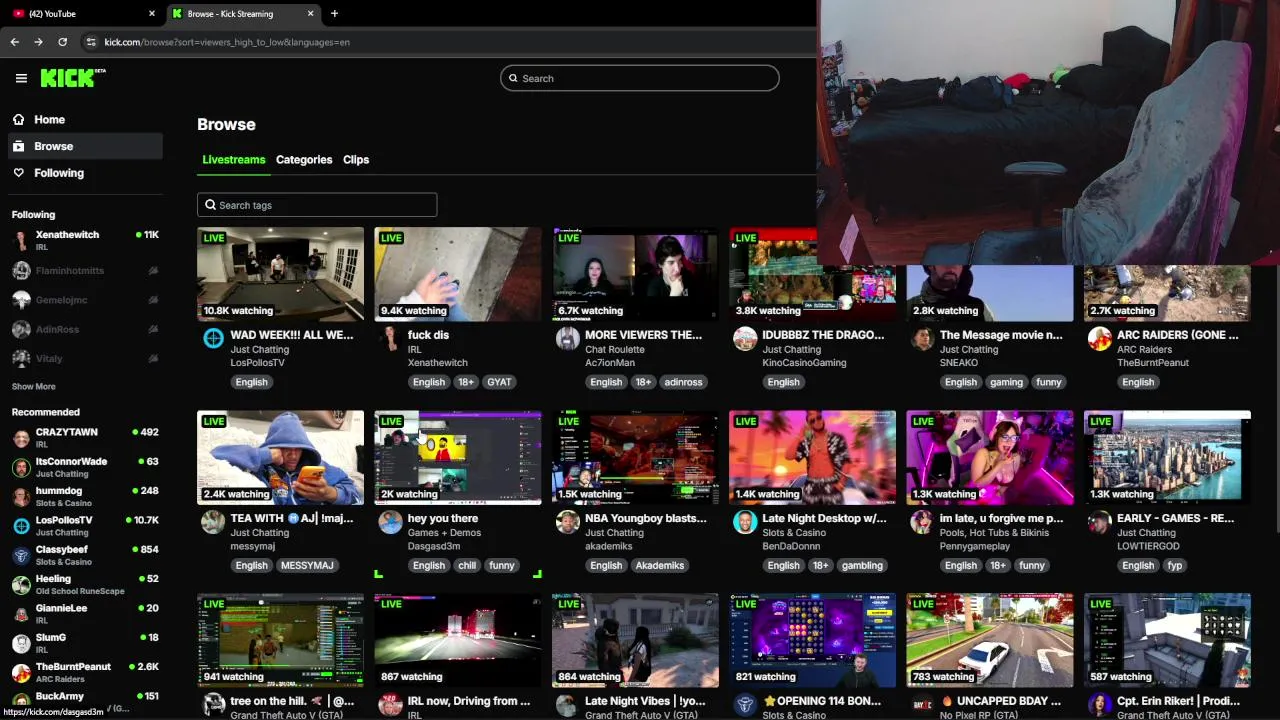Viewport: 1280px width, 720px height.
Task: Click the GYAT tag
Action: 499,382
